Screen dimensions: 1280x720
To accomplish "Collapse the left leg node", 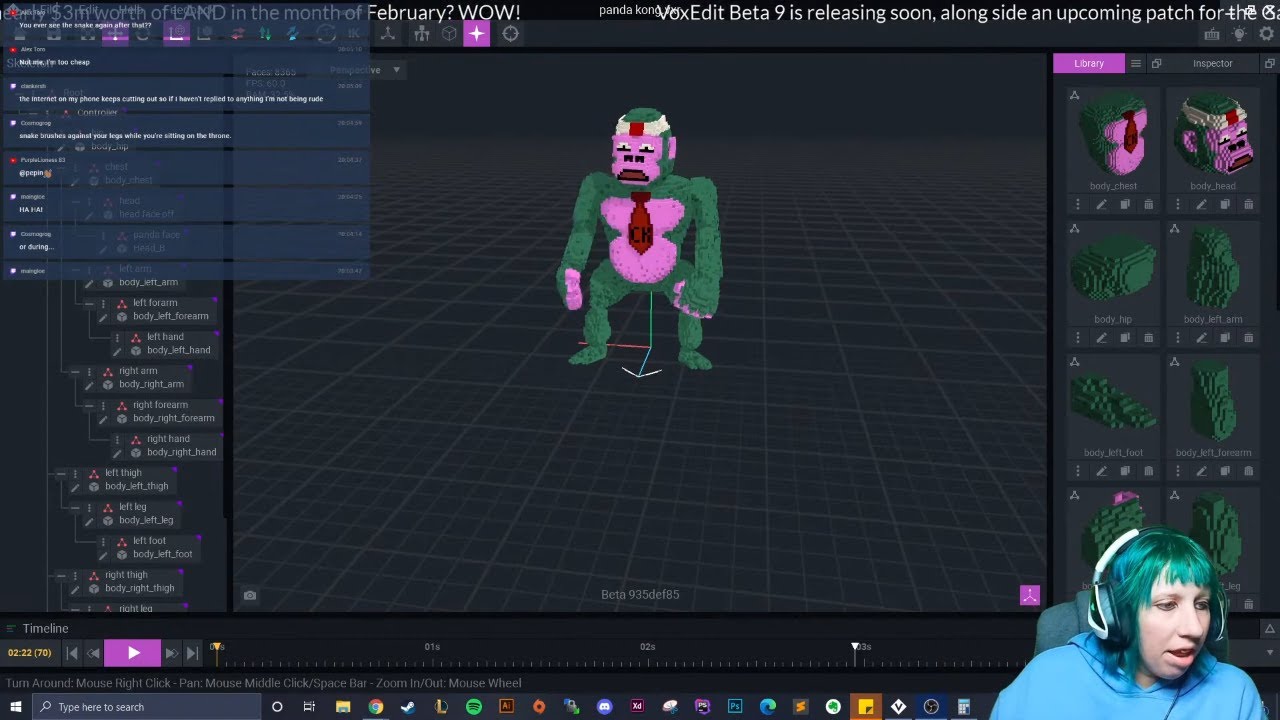I will (75, 507).
